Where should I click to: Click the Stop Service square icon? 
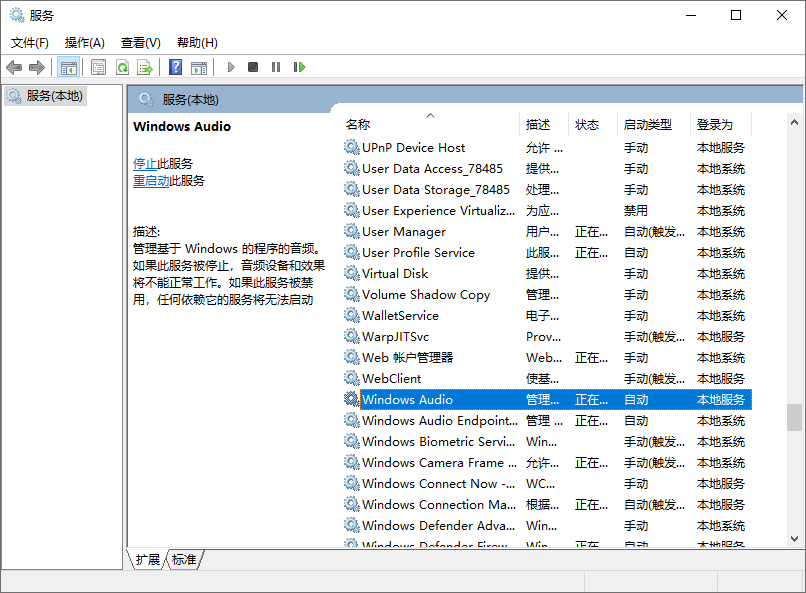[253, 67]
